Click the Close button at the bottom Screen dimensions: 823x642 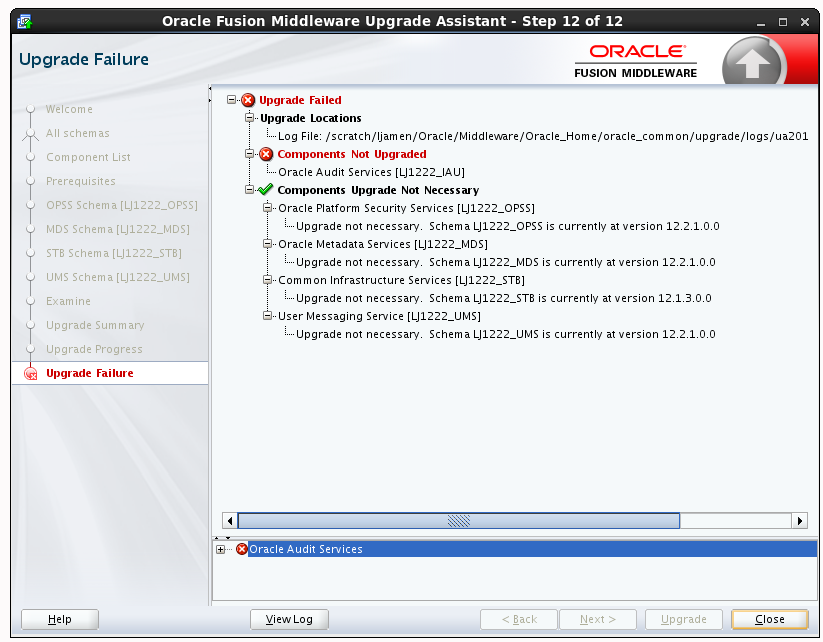point(769,619)
